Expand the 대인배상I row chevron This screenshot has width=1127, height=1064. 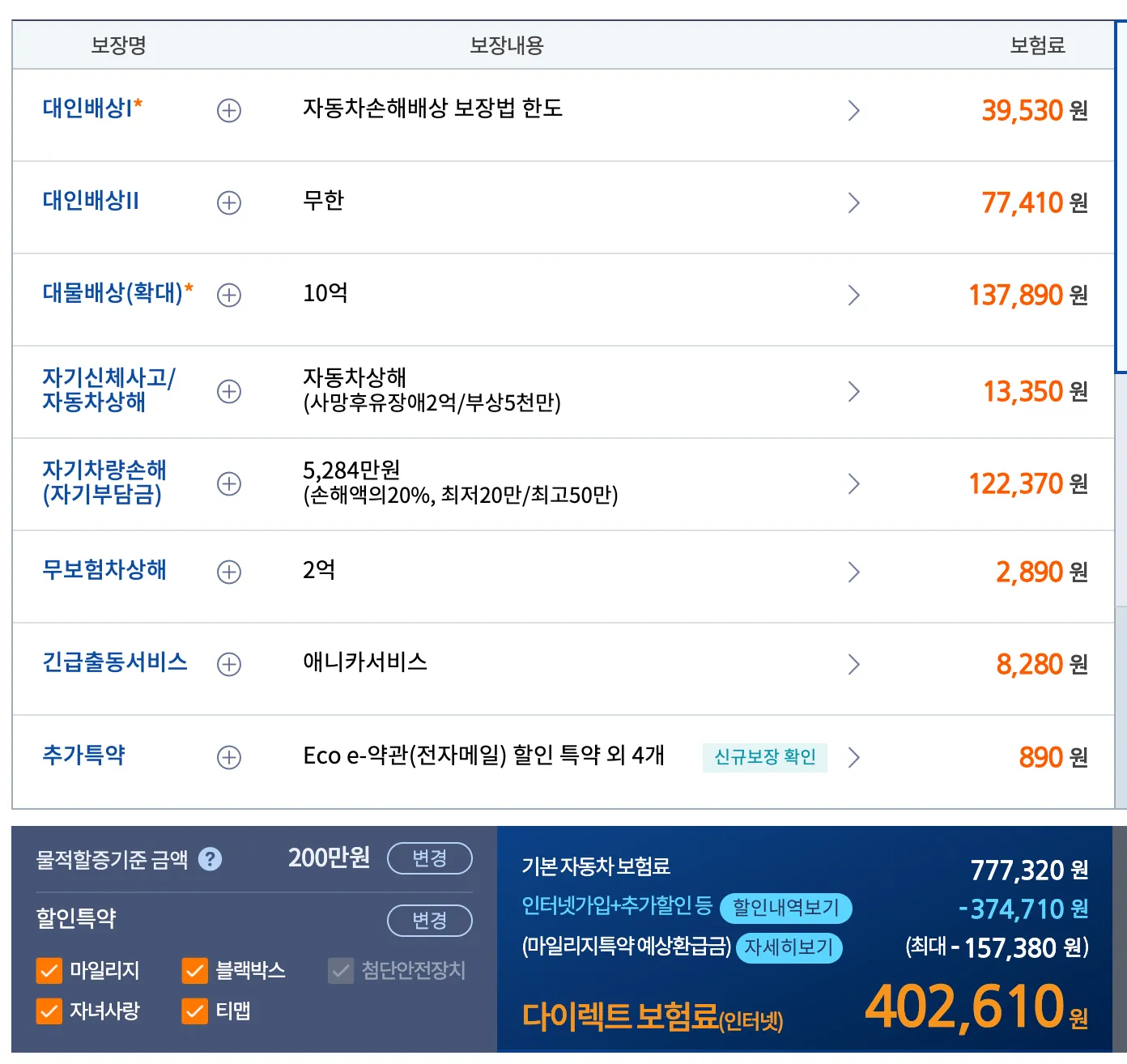[x=854, y=111]
